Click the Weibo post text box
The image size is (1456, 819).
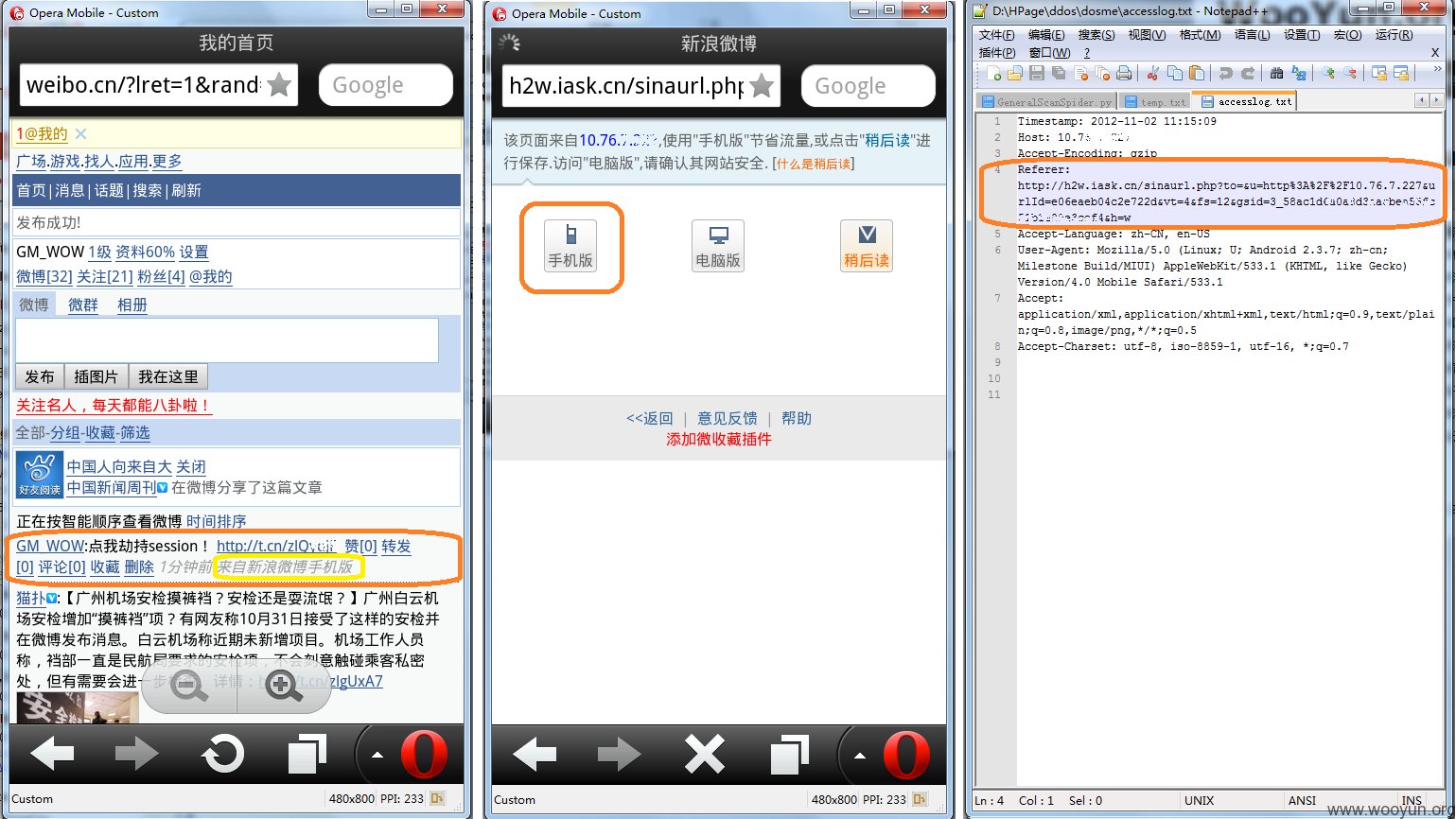tap(227, 340)
